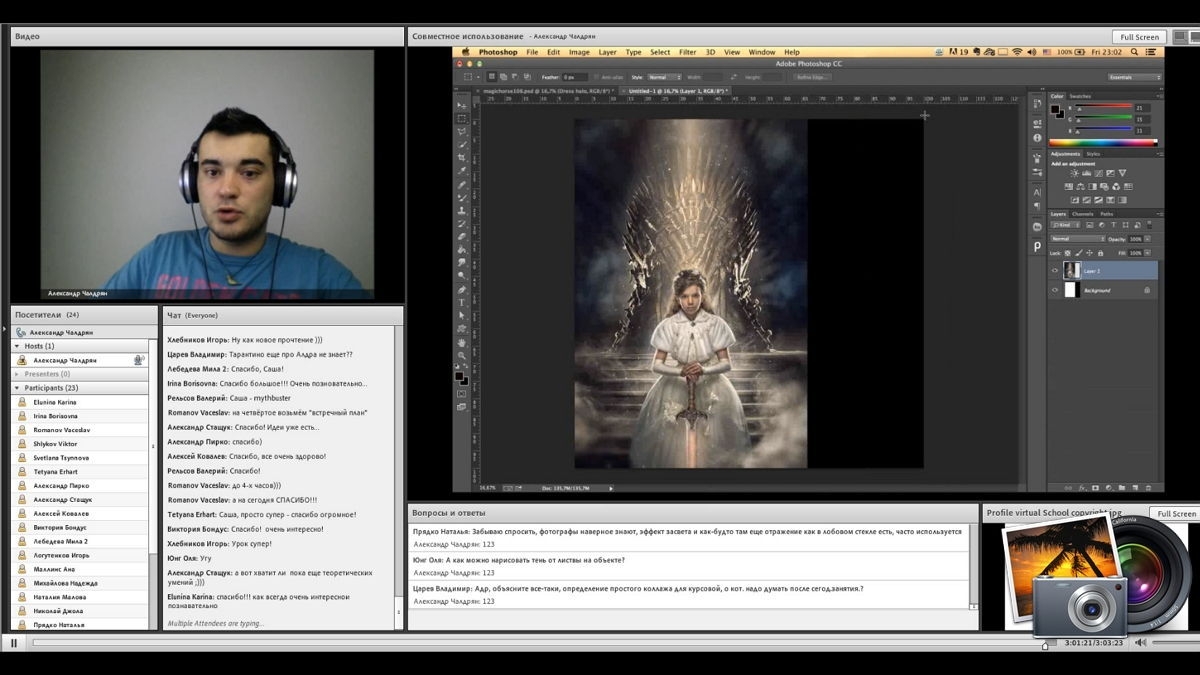Enable Add to selection mode
Image resolution: width=1200 pixels, height=675 pixels.
click(x=503, y=77)
